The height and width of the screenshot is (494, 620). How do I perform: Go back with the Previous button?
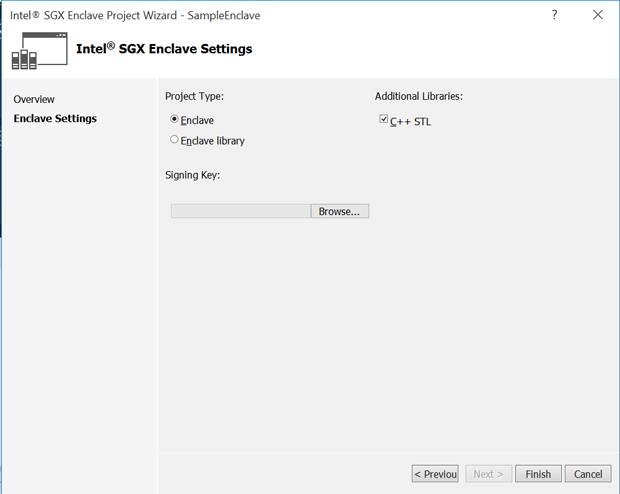[x=435, y=473]
